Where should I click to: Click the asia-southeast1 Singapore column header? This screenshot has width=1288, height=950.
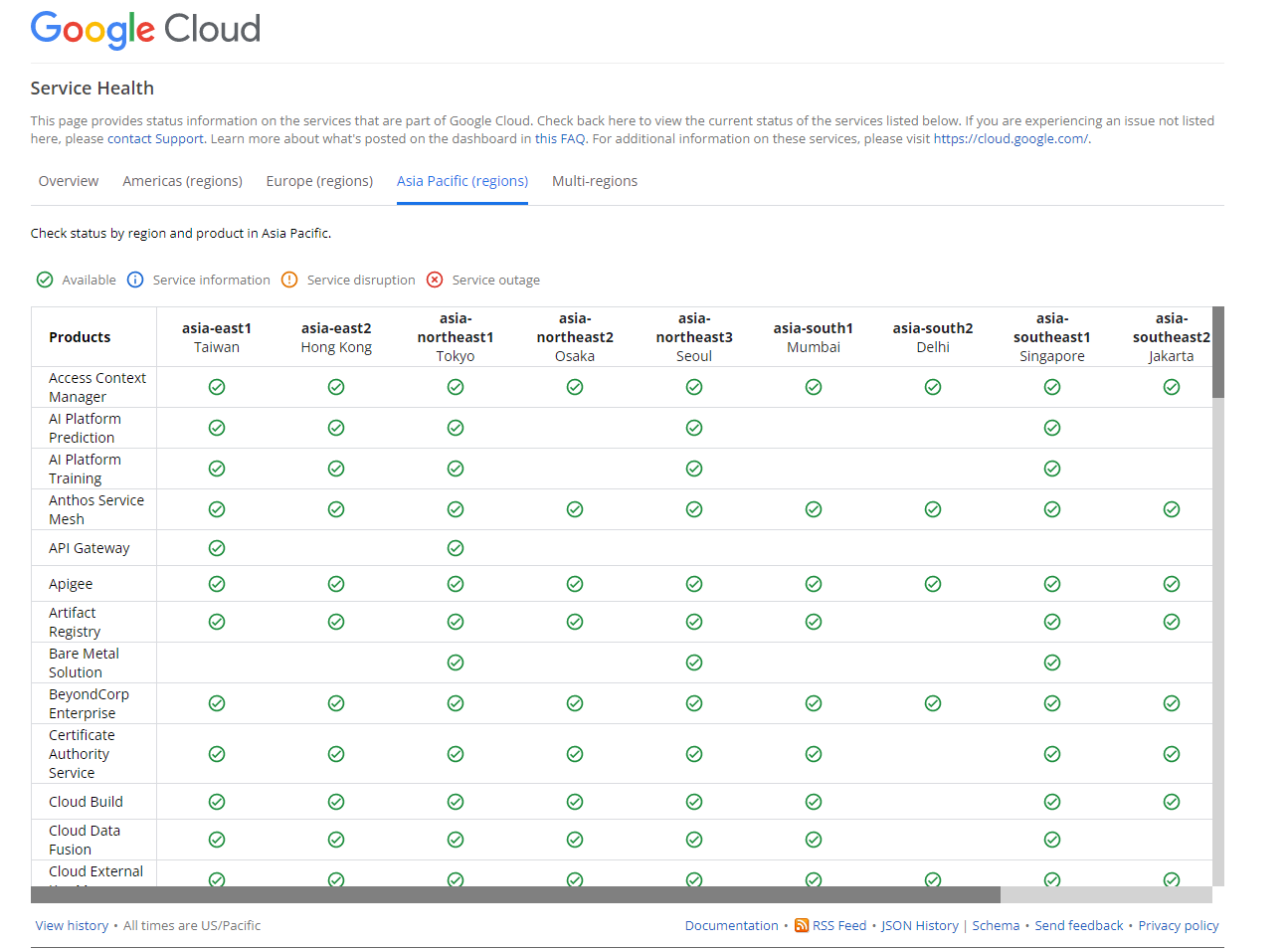[x=1052, y=337]
